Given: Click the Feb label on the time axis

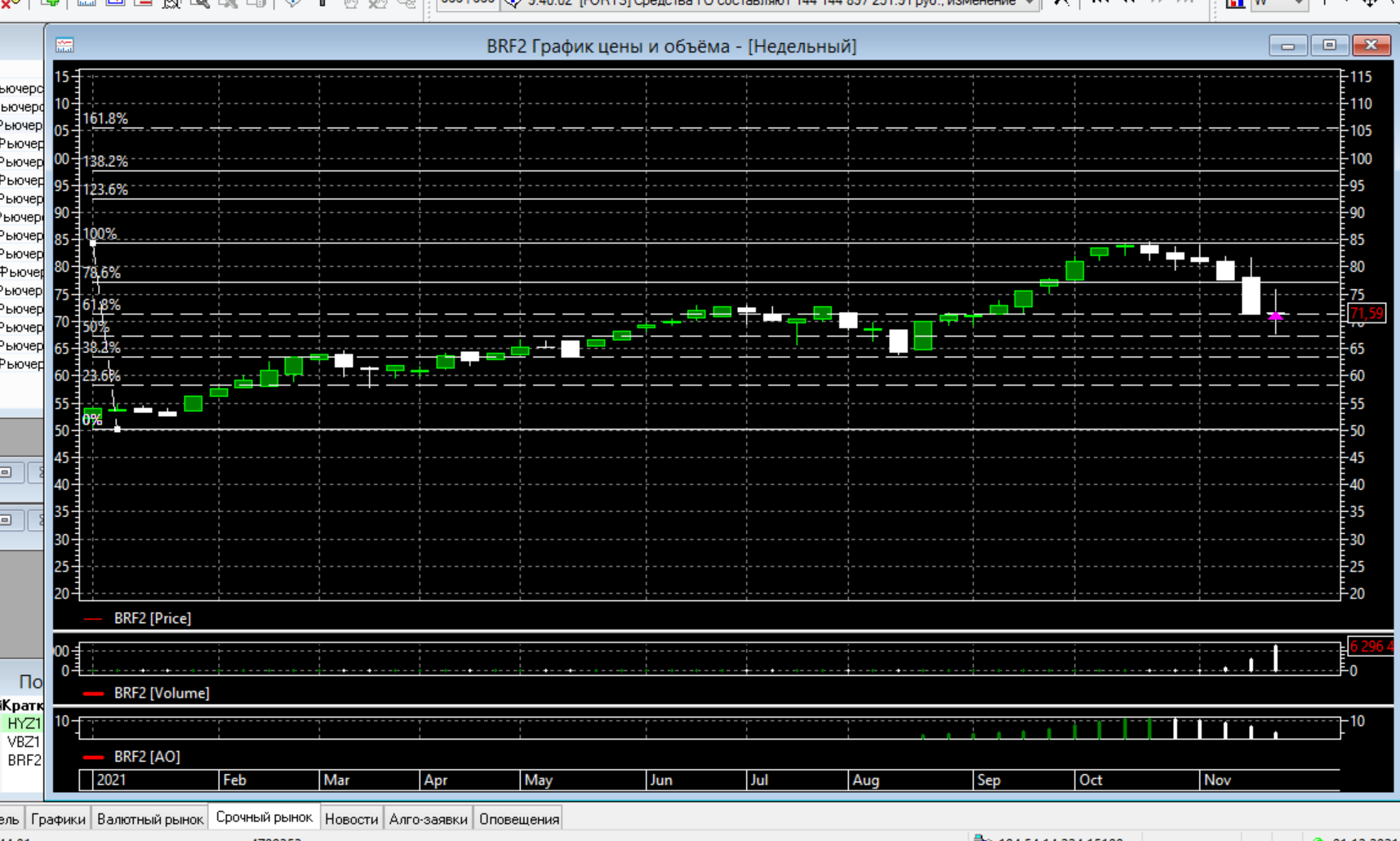Looking at the screenshot, I should point(234,780).
